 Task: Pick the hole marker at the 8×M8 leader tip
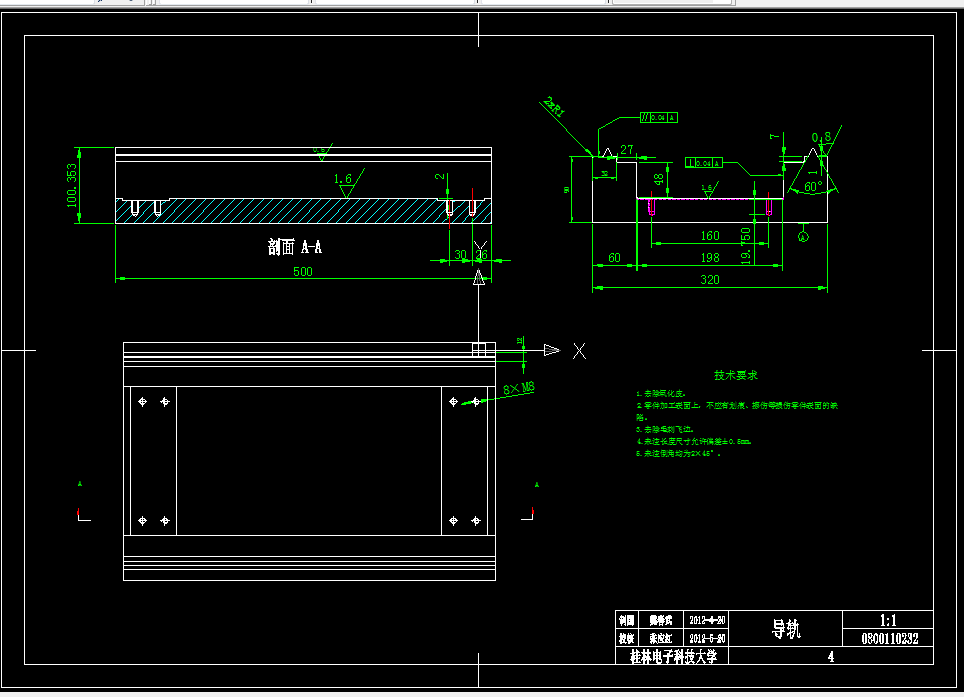tap(476, 401)
